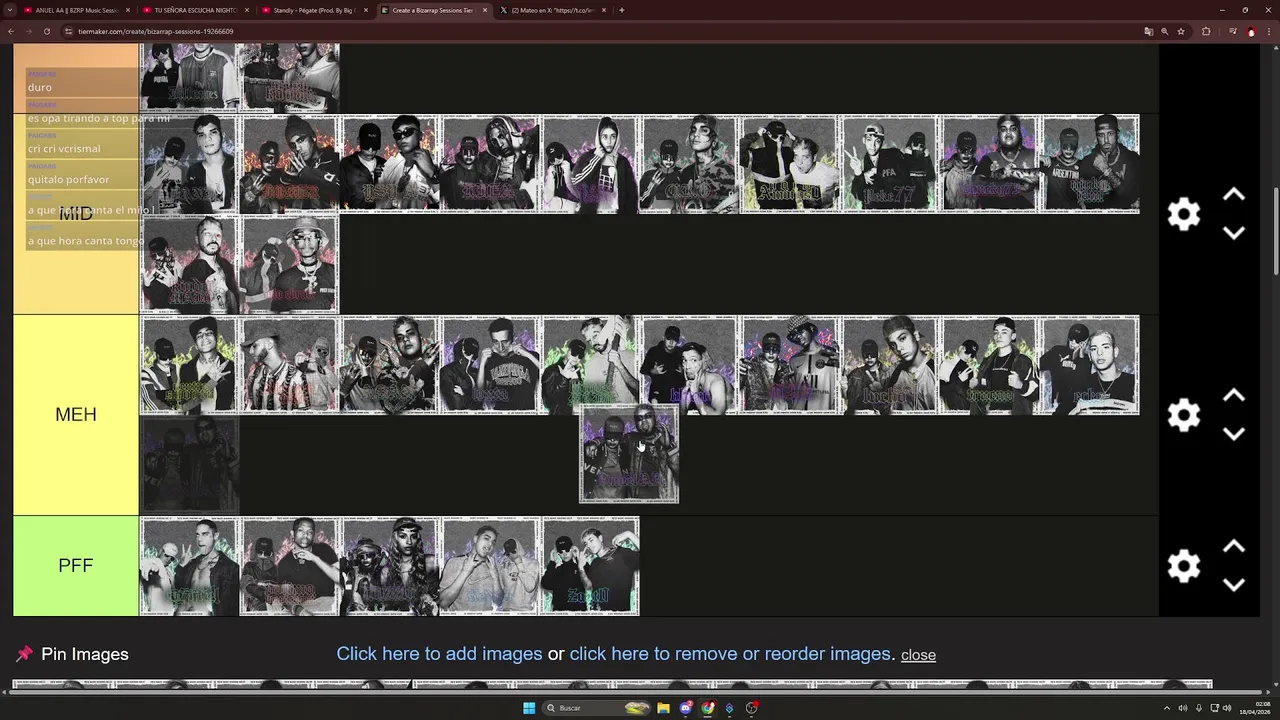This screenshot has height=720, width=1280.
Task: Click the tiermaker.com URL address bar
Action: pyautogui.click(x=600, y=31)
